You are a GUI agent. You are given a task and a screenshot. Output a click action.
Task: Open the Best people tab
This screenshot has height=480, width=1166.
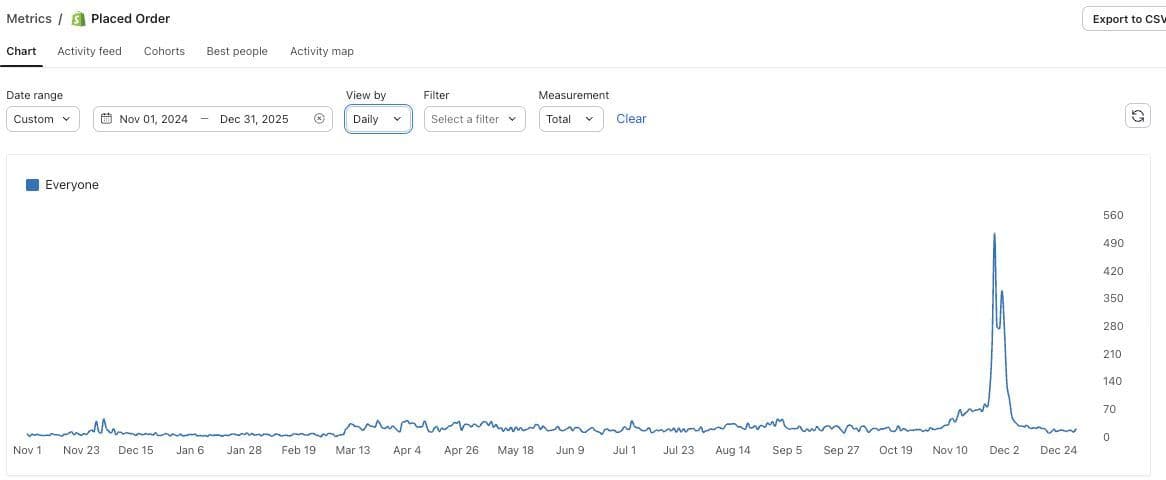click(237, 51)
